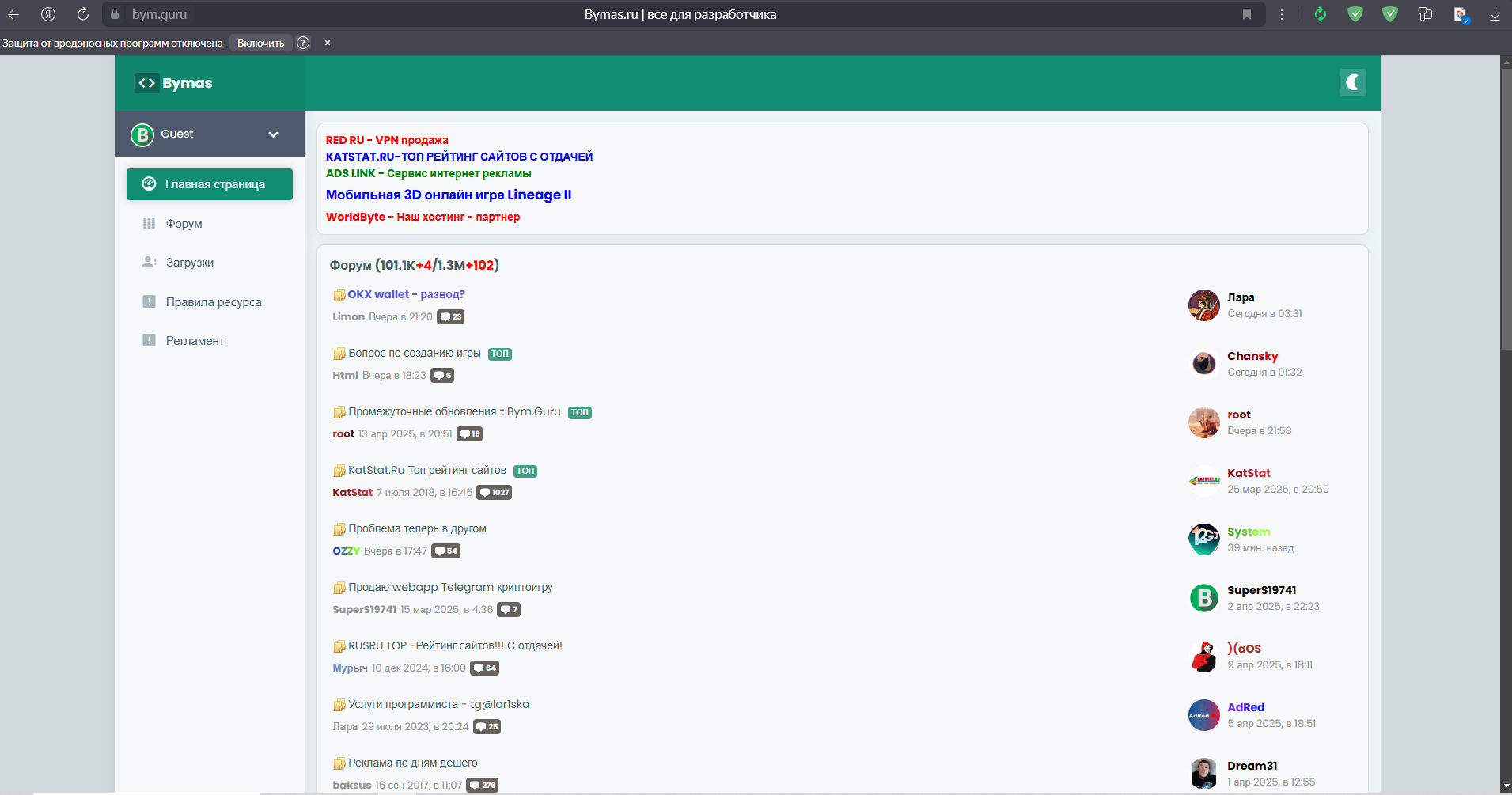Open Главная страница in sidebar
1512x795 pixels.
pos(210,184)
